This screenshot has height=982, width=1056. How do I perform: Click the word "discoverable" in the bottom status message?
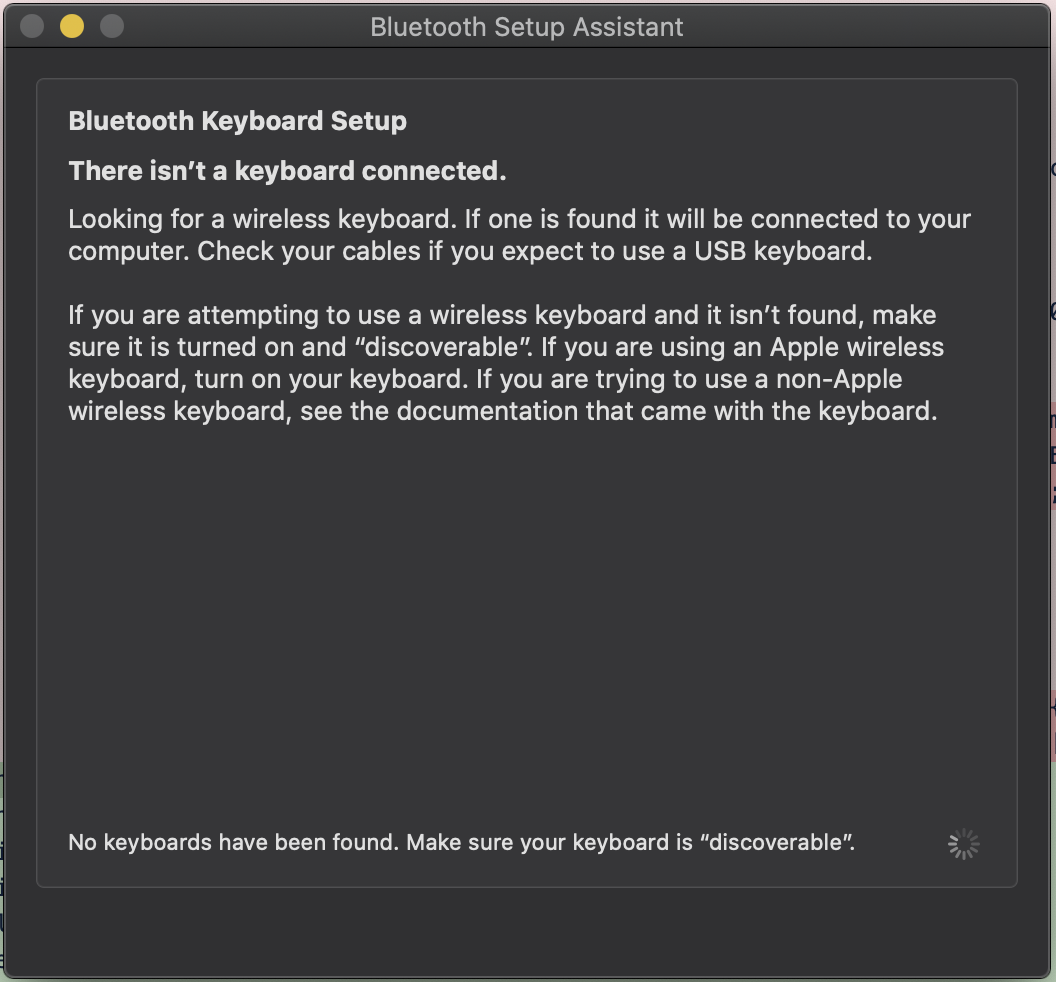tap(776, 843)
